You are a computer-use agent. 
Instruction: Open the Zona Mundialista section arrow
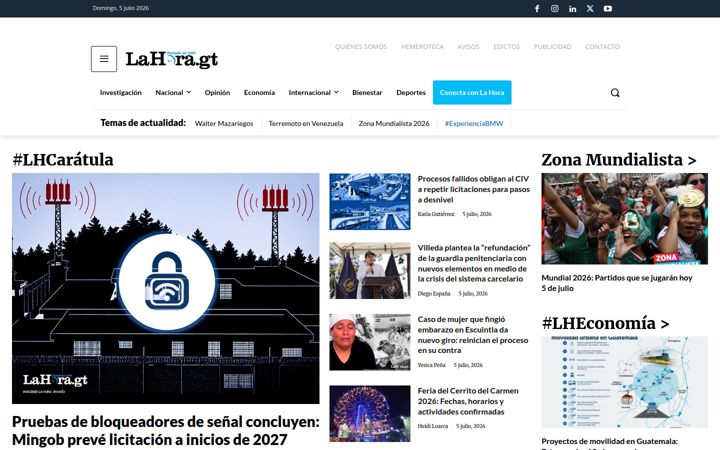tap(692, 160)
